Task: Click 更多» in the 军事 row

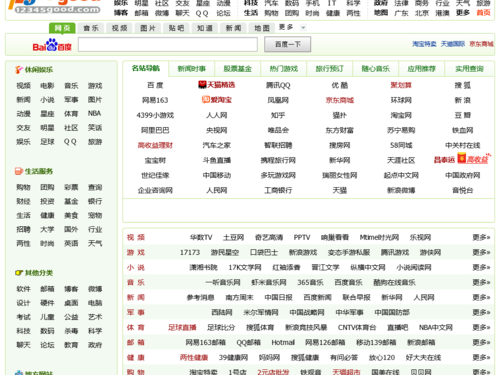Action: pos(481,312)
